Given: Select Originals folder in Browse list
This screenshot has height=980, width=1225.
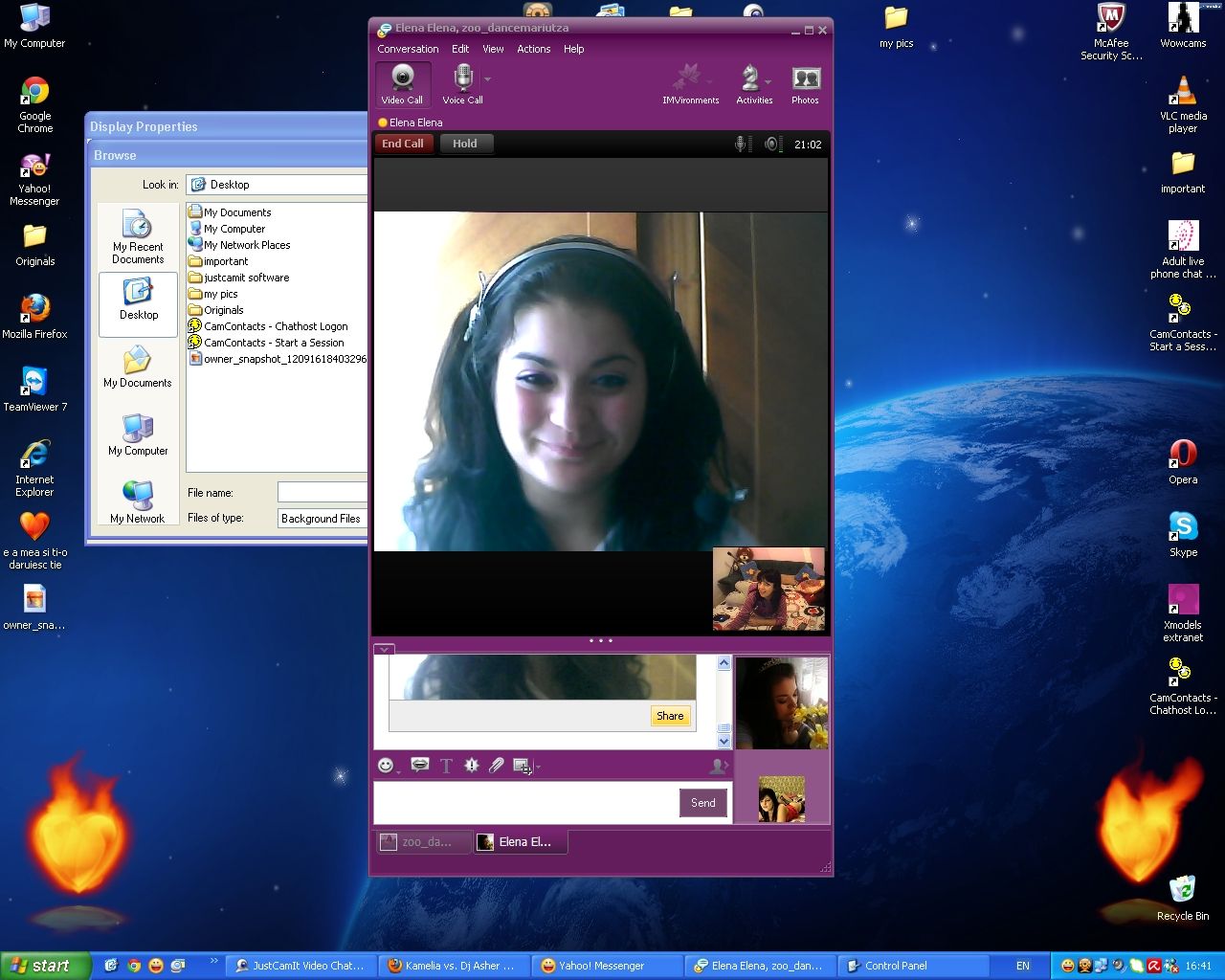Looking at the screenshot, I should click(x=216, y=310).
